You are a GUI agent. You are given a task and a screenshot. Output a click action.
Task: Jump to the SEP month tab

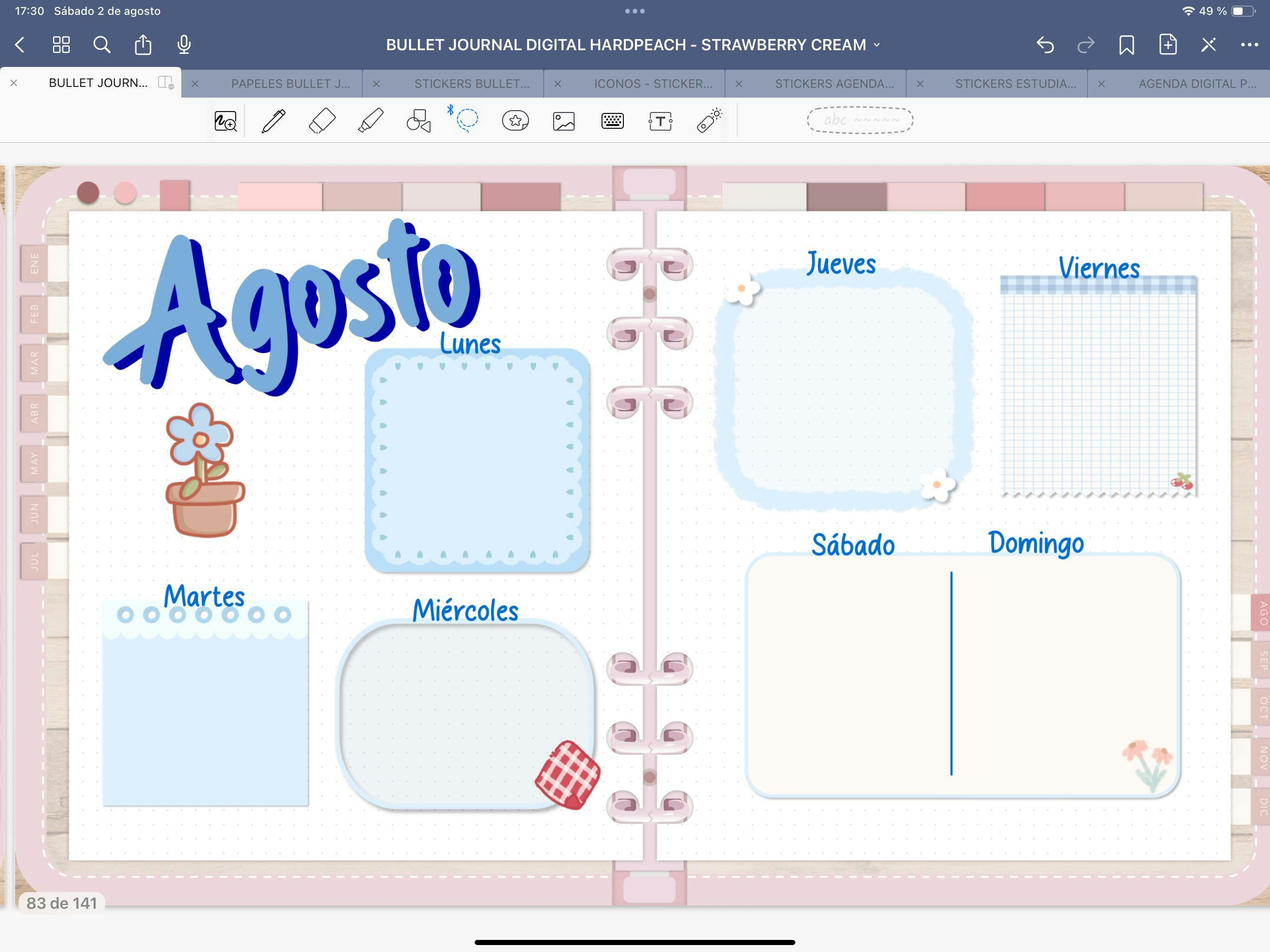point(1262,661)
